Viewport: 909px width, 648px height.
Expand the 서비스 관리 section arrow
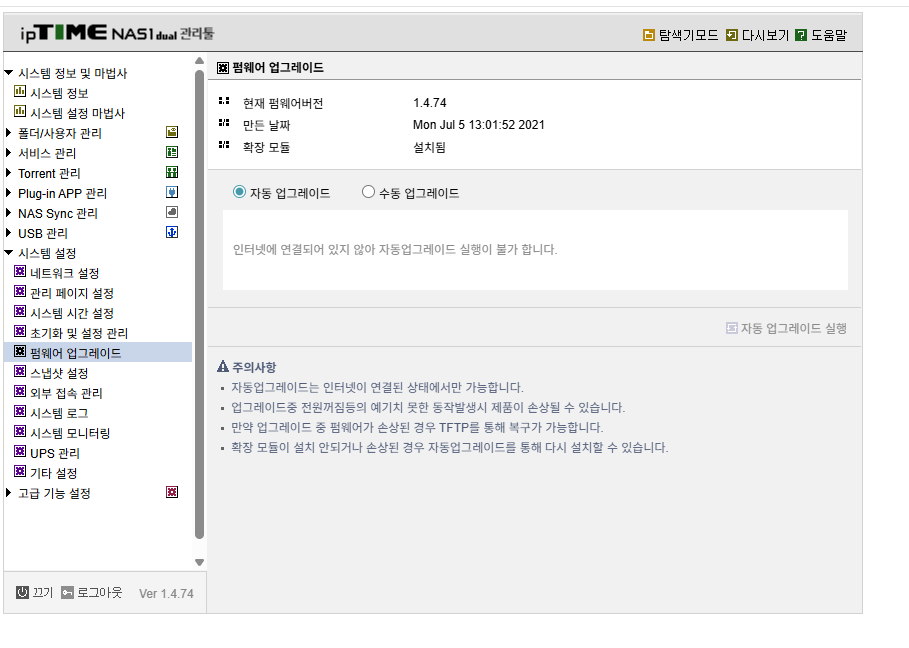pyautogui.click(x=8, y=153)
